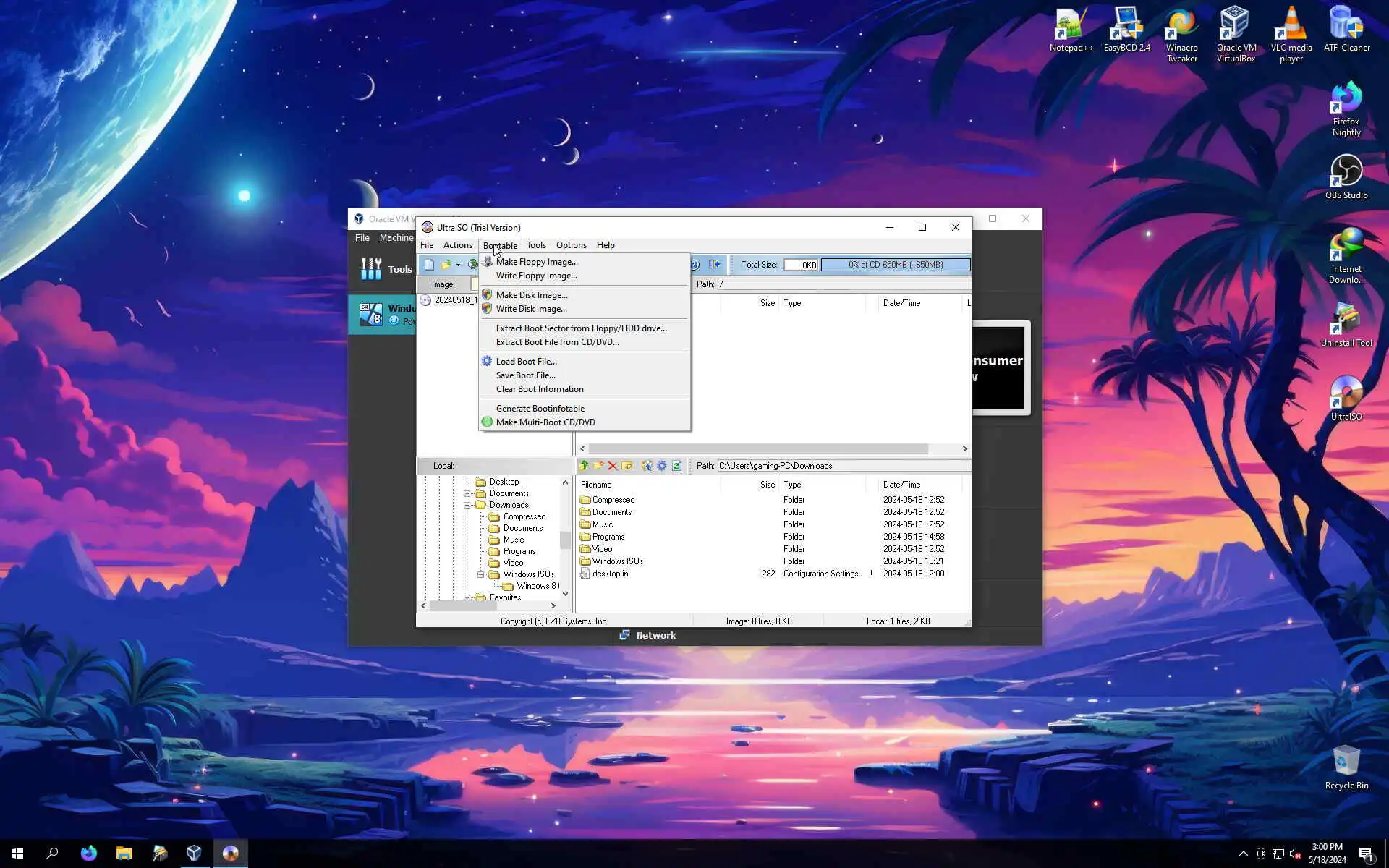
Task: Choose Load Boot File from menu
Action: [526, 362]
